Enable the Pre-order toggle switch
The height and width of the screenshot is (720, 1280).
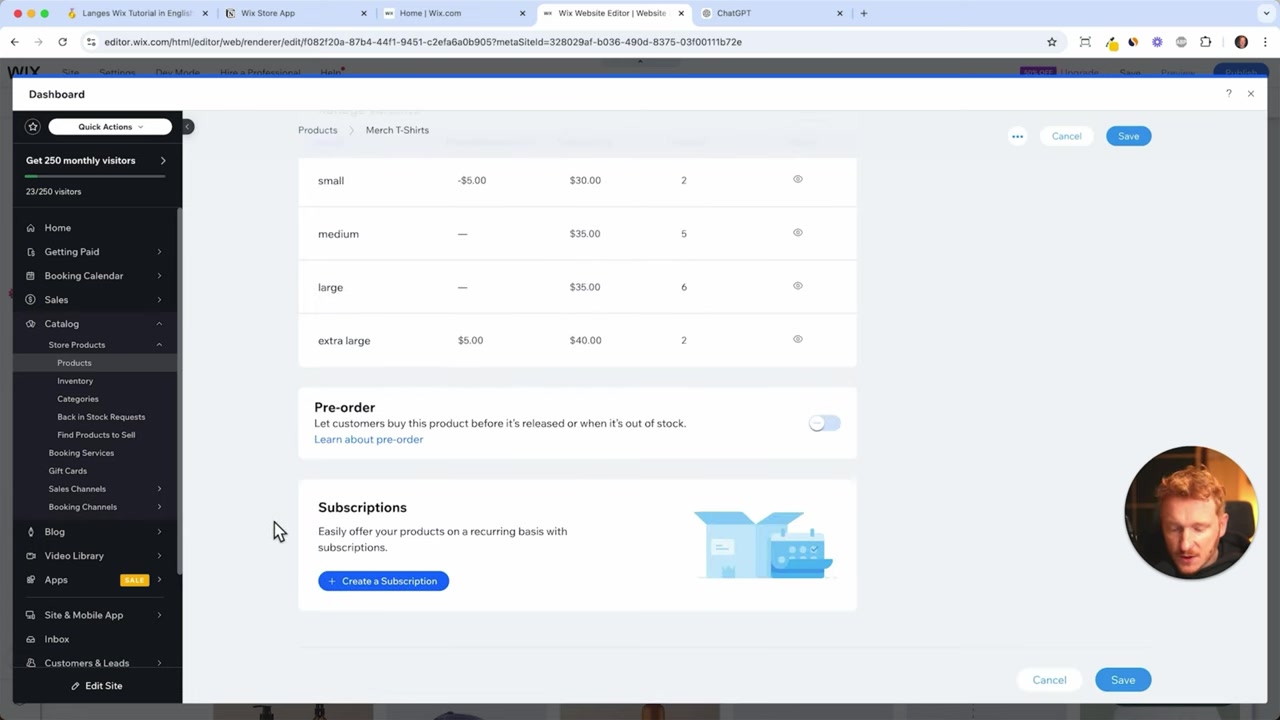pos(825,423)
